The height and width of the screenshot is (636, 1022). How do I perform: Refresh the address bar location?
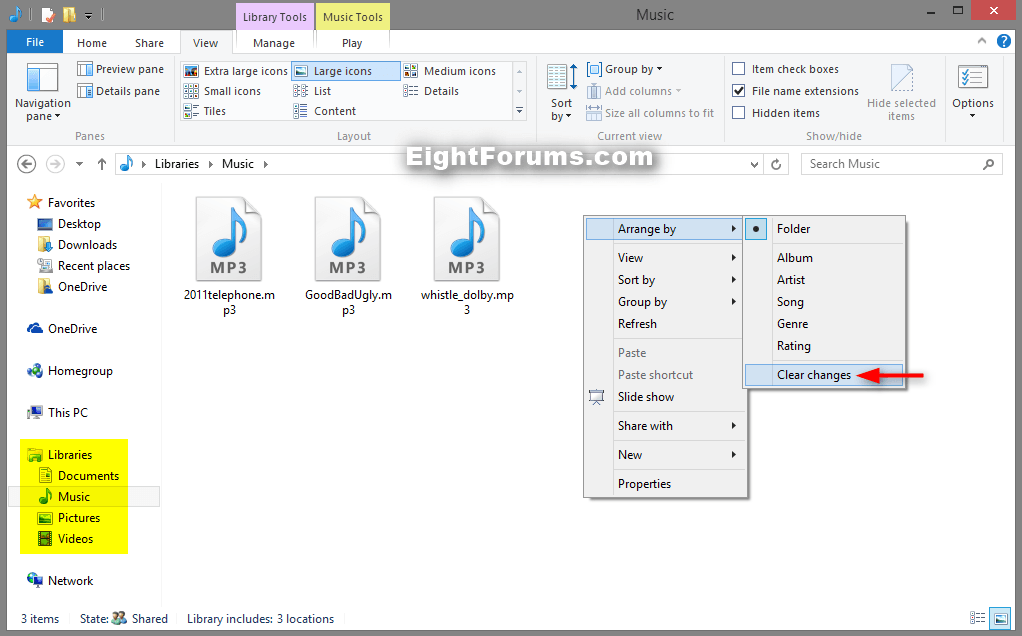point(777,164)
